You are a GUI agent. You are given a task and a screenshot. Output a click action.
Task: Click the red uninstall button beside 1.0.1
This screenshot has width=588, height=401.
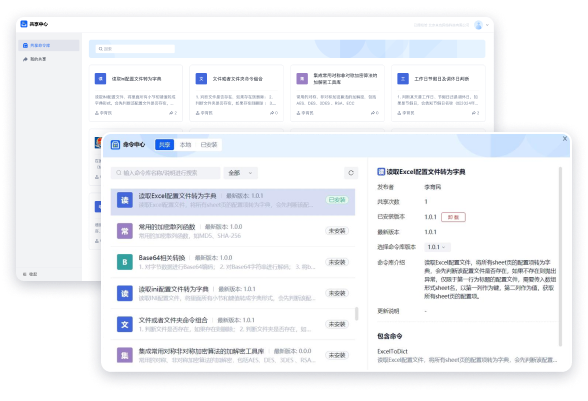(x=453, y=217)
